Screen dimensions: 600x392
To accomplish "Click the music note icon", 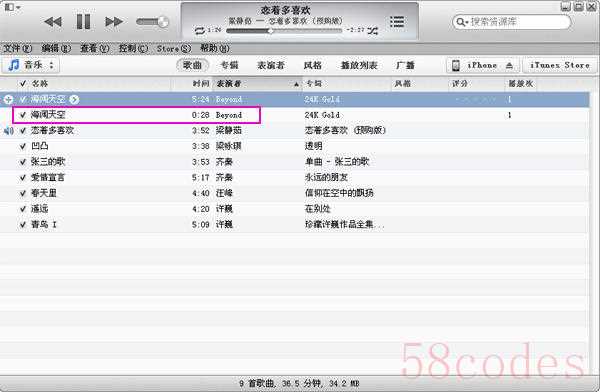I will (x=14, y=65).
